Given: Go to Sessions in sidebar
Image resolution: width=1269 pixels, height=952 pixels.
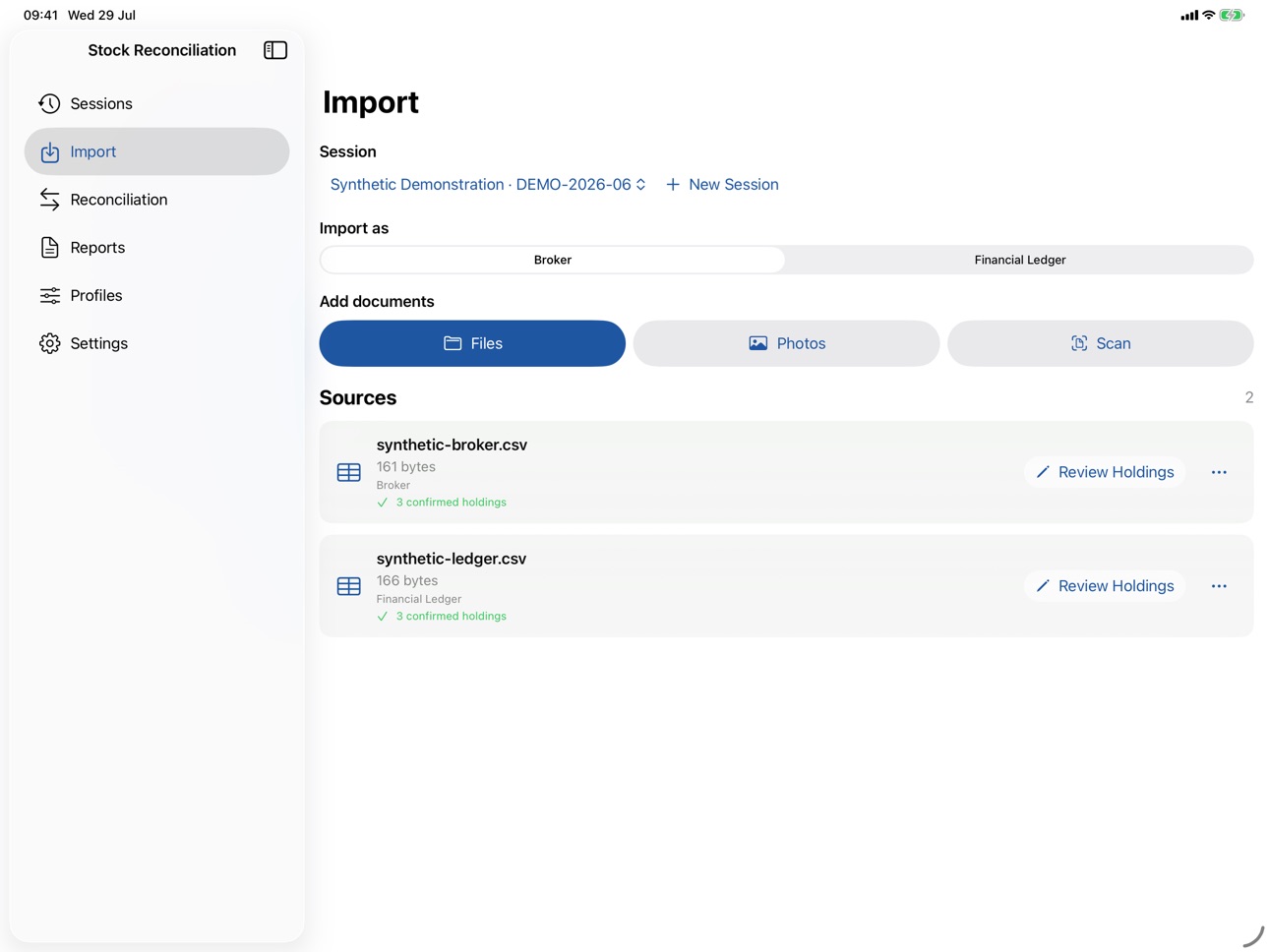Looking at the screenshot, I should coord(156,103).
